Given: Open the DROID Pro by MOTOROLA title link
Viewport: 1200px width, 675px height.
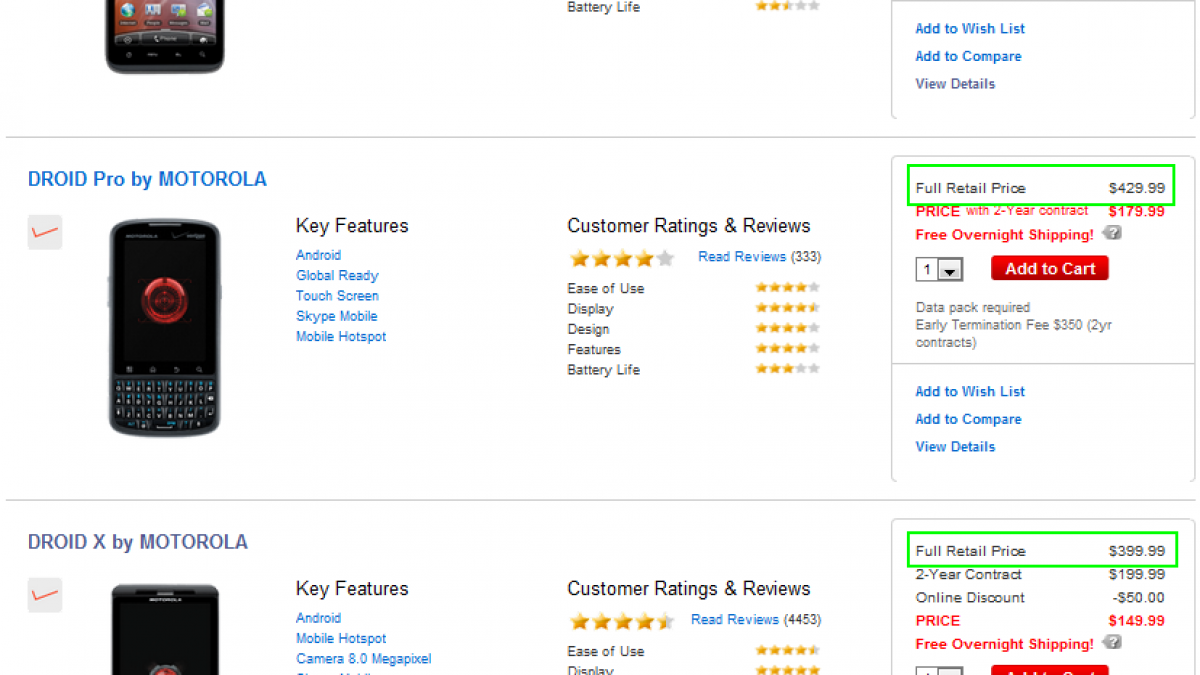Looking at the screenshot, I should click(x=147, y=180).
